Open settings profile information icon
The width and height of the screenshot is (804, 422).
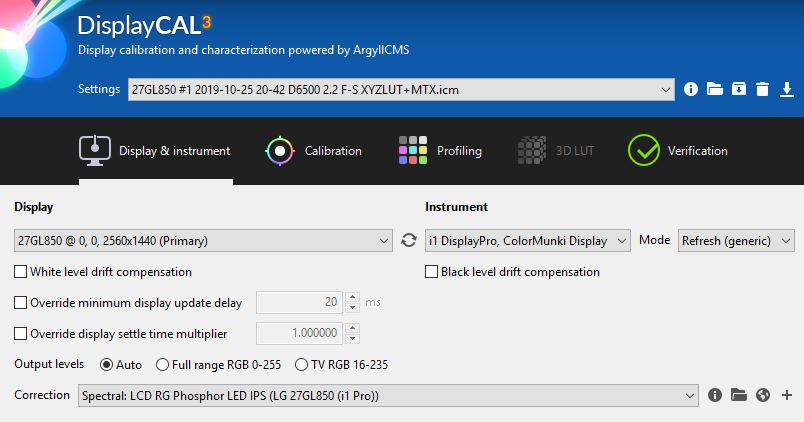691,89
